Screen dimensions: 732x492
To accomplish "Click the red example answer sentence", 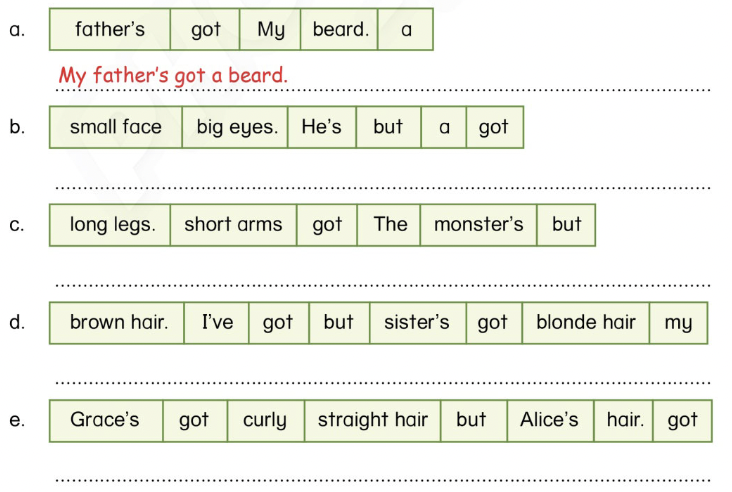I will click(173, 75).
